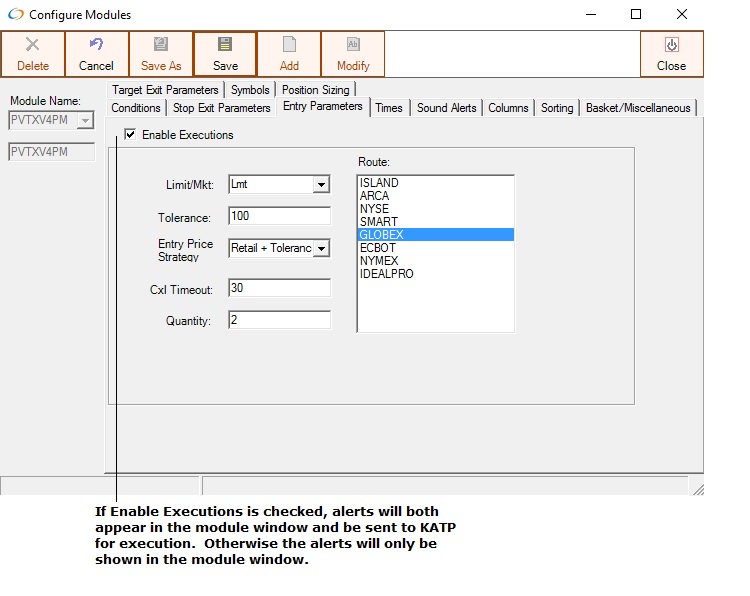Switch to the Stop Exit Parameters tab
This screenshot has height=596, width=750.
click(221, 108)
